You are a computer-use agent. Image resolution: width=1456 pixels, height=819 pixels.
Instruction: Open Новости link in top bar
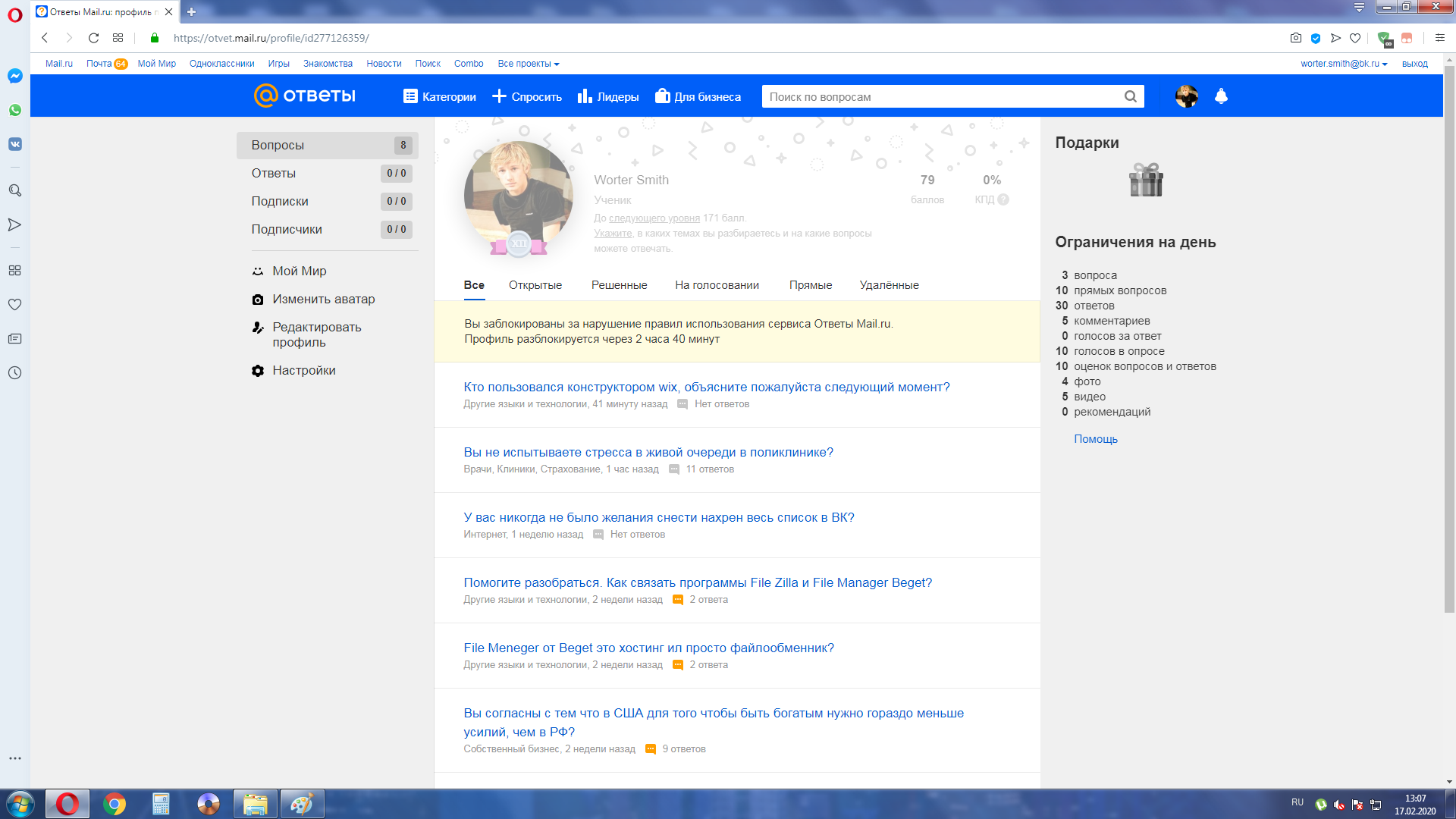point(384,64)
